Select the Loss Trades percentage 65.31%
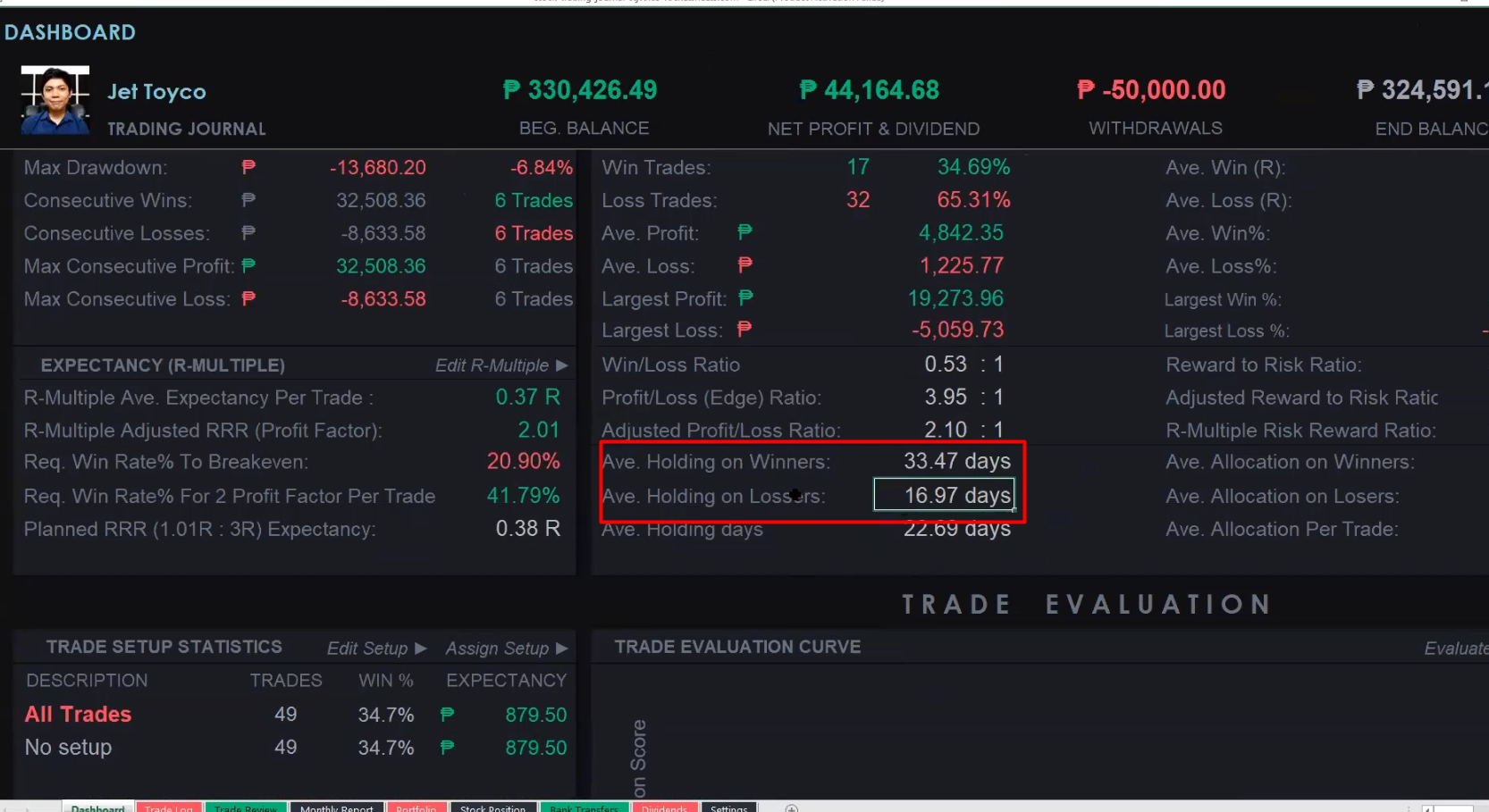 [x=973, y=199]
